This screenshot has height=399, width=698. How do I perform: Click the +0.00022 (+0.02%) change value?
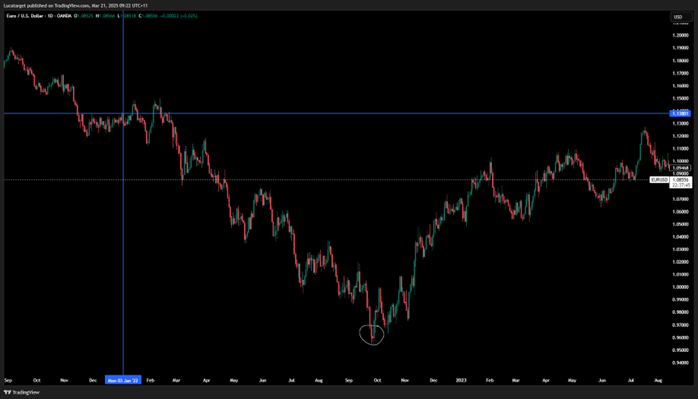pyautogui.click(x=179, y=16)
